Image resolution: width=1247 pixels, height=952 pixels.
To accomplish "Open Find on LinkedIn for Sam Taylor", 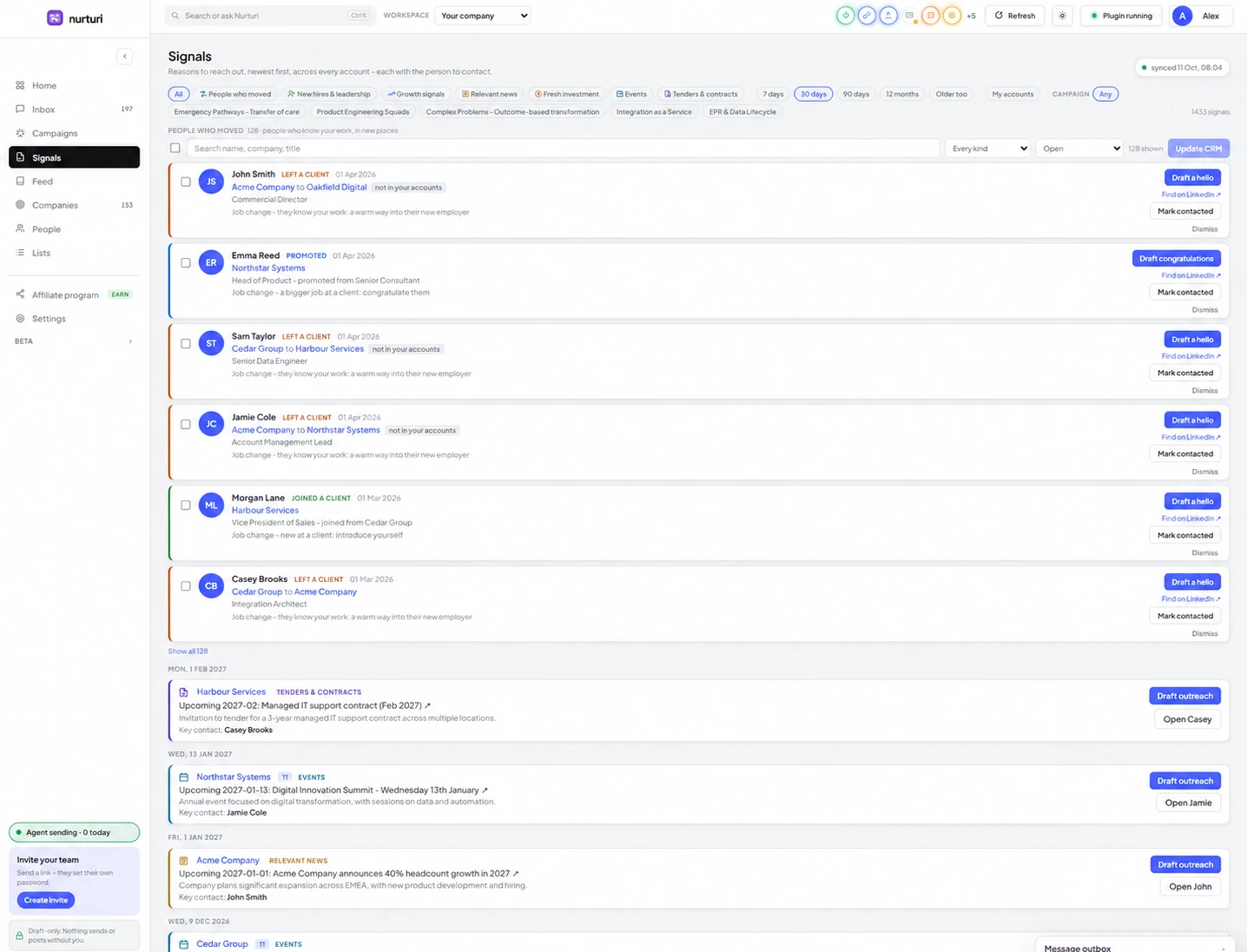I will (1191, 356).
